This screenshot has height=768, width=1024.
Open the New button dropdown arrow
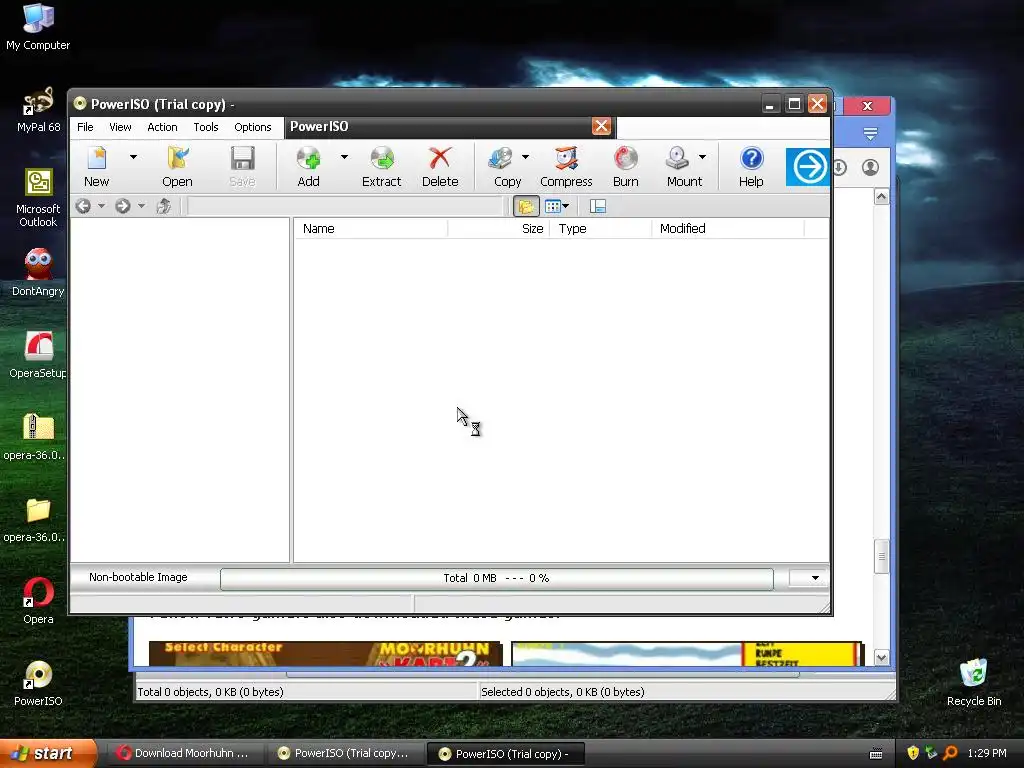pos(133,157)
